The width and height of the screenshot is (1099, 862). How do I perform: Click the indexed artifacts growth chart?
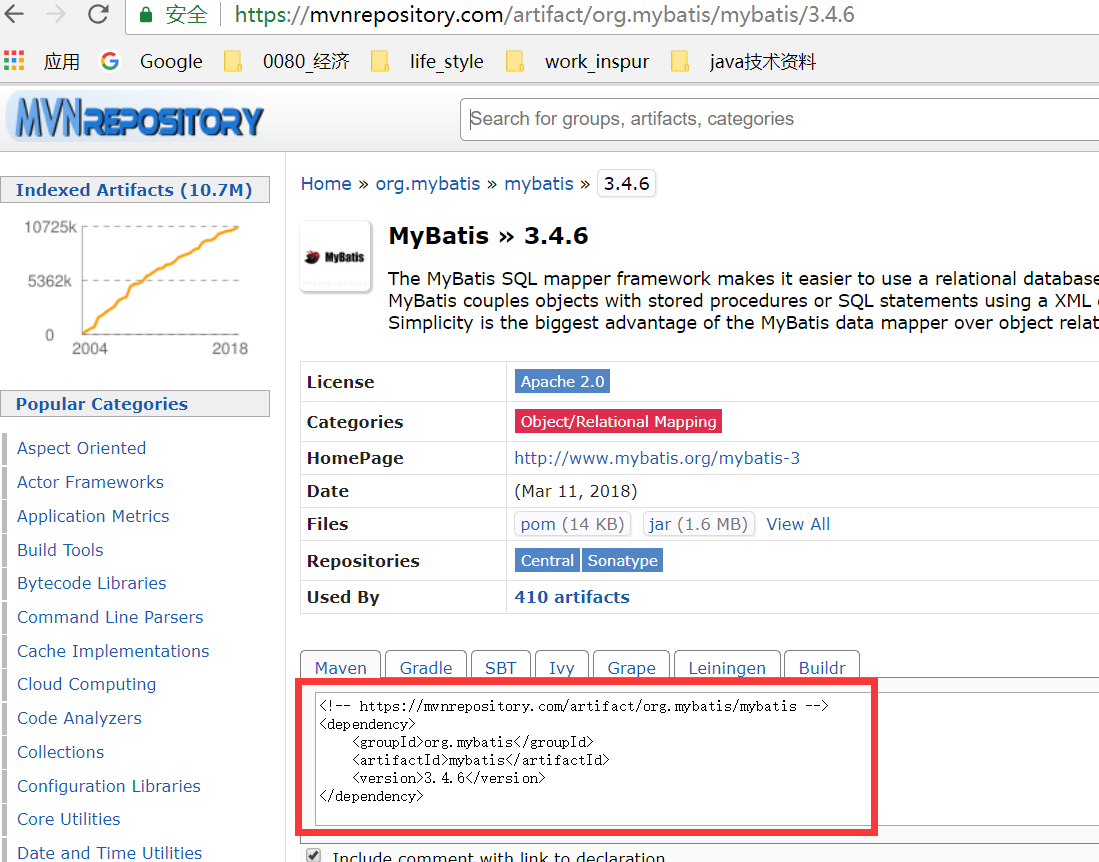(x=137, y=287)
